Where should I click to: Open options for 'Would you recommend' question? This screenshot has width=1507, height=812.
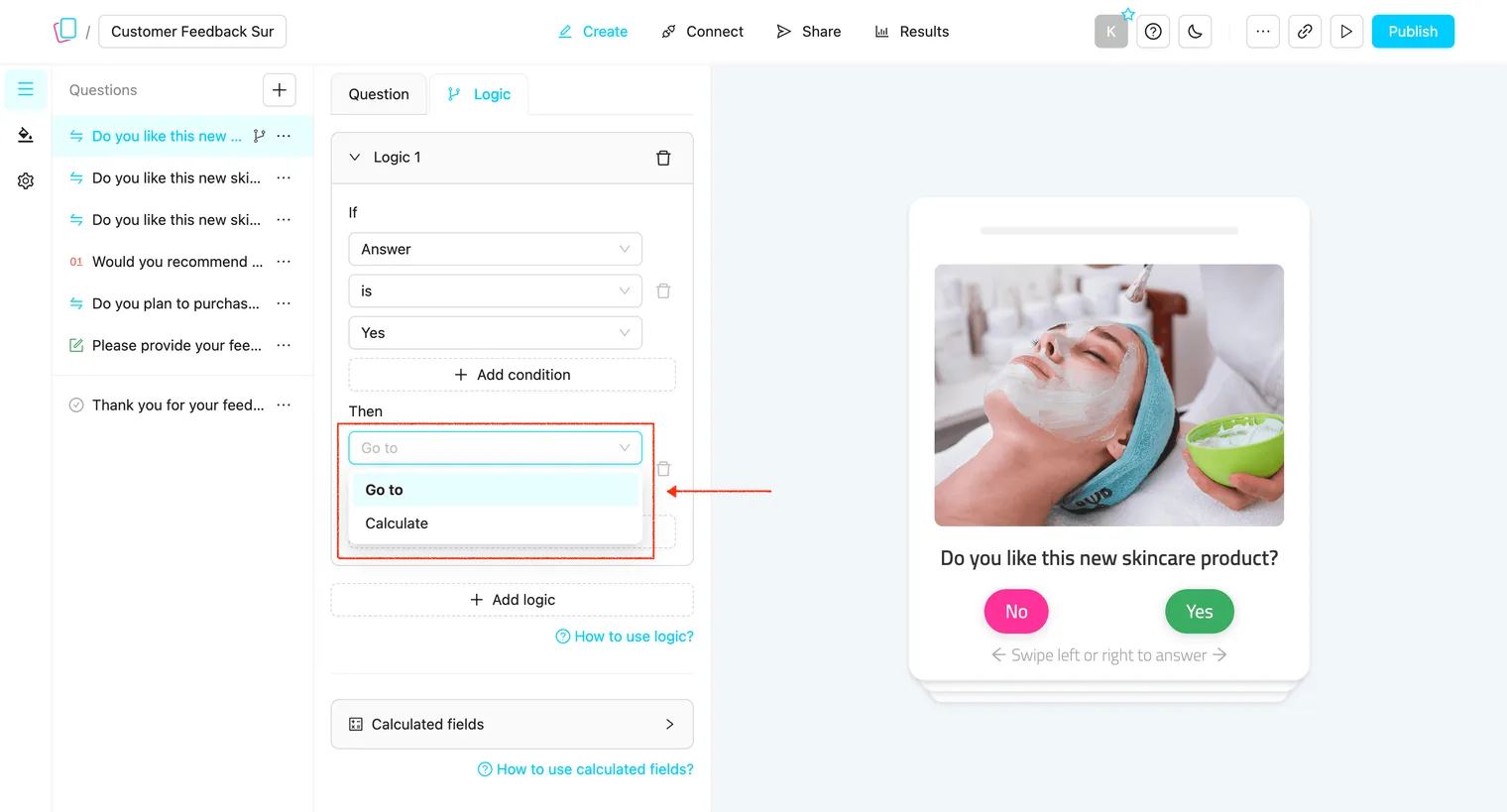[284, 262]
